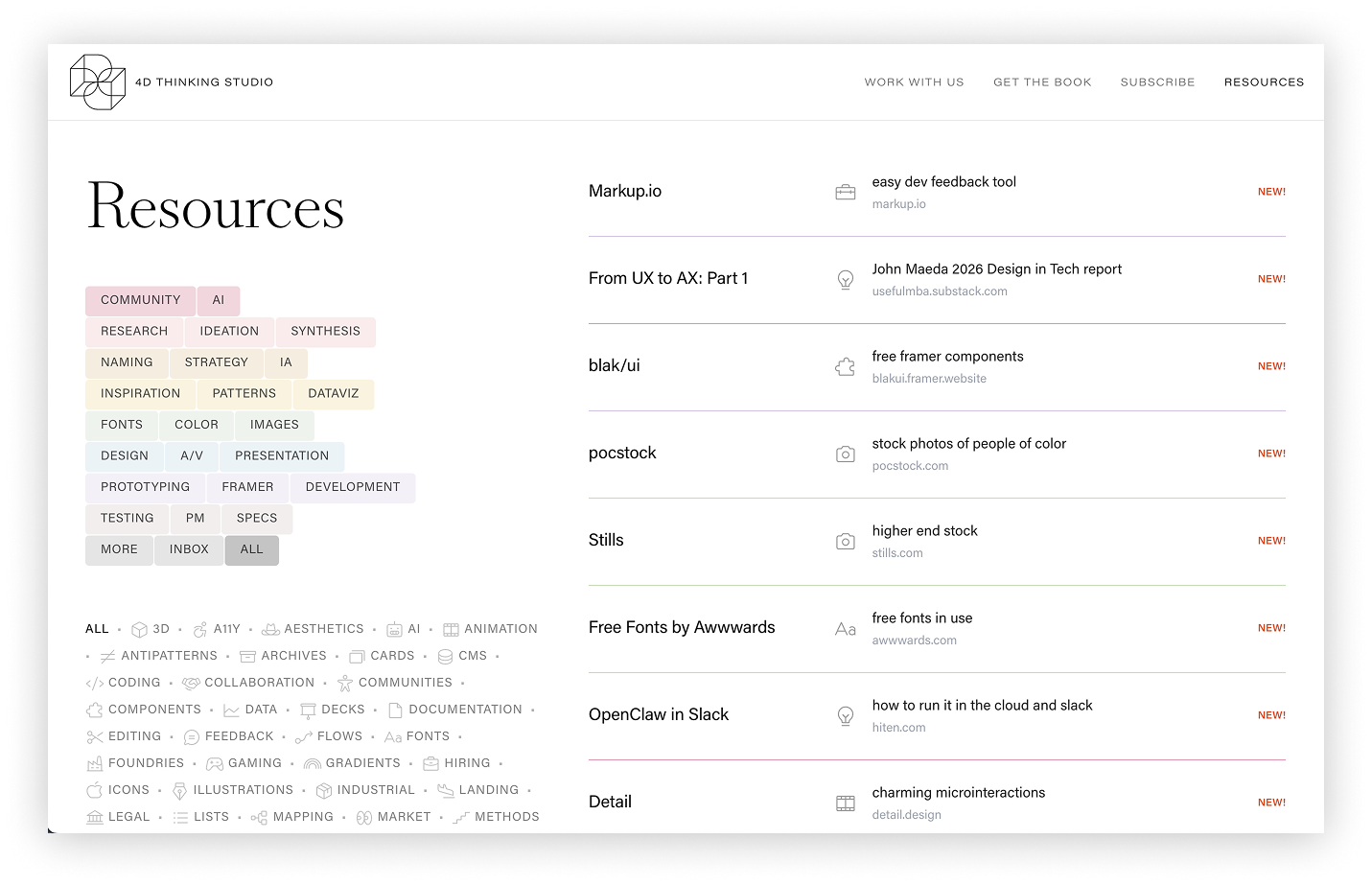Choose the INSPIRATION category tag
Viewport: 1372px width, 885px height.
[140, 394]
